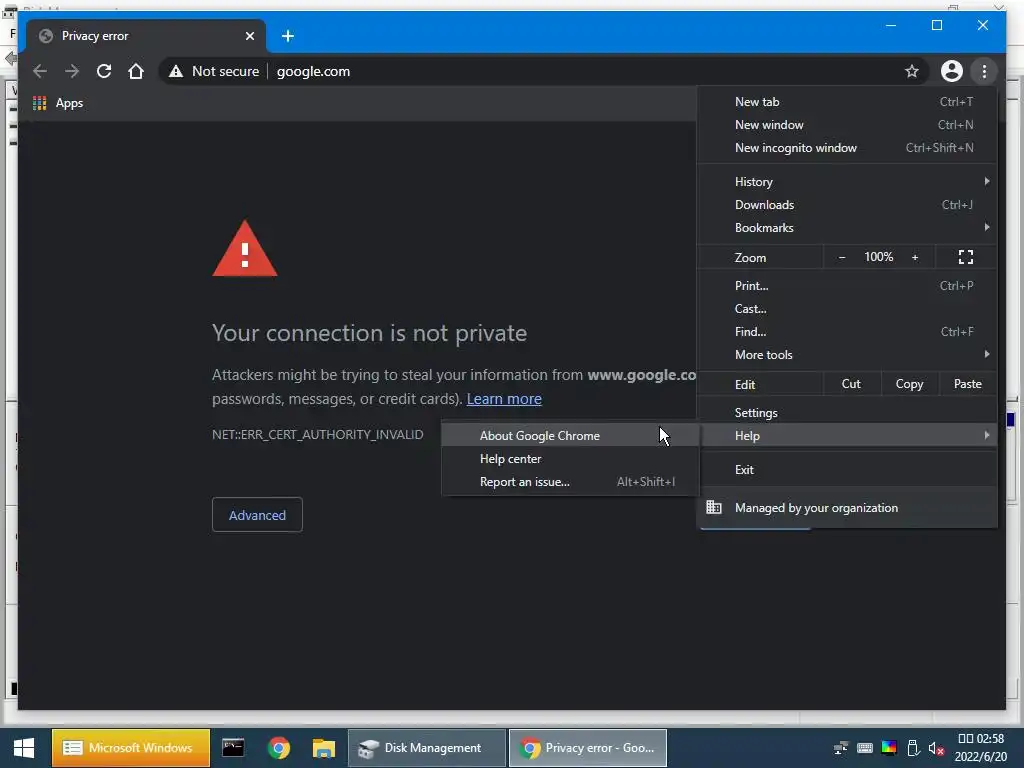Reload the page with refresh icon
This screenshot has height=768, width=1024.
click(x=104, y=71)
